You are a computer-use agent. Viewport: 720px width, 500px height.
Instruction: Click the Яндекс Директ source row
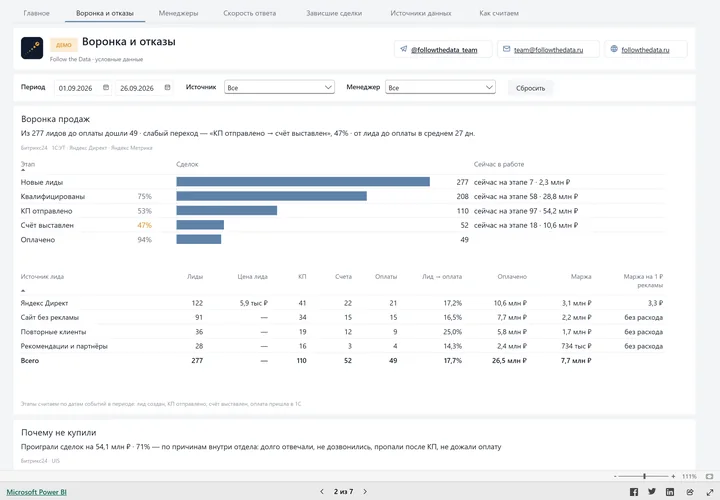[342, 303]
